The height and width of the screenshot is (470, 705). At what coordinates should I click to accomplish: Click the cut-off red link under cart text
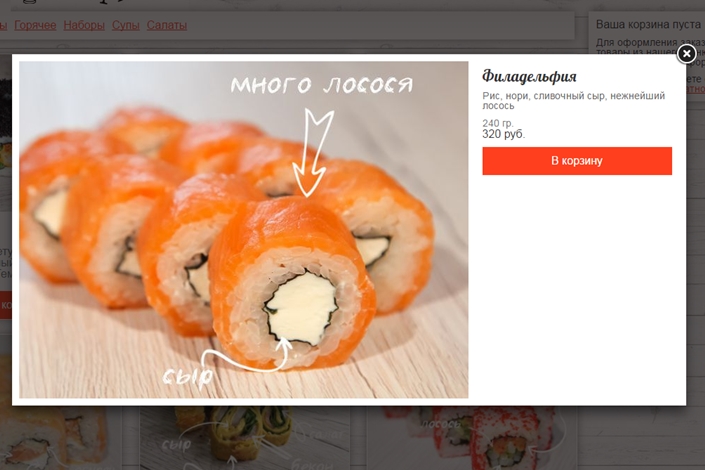(x=696, y=89)
